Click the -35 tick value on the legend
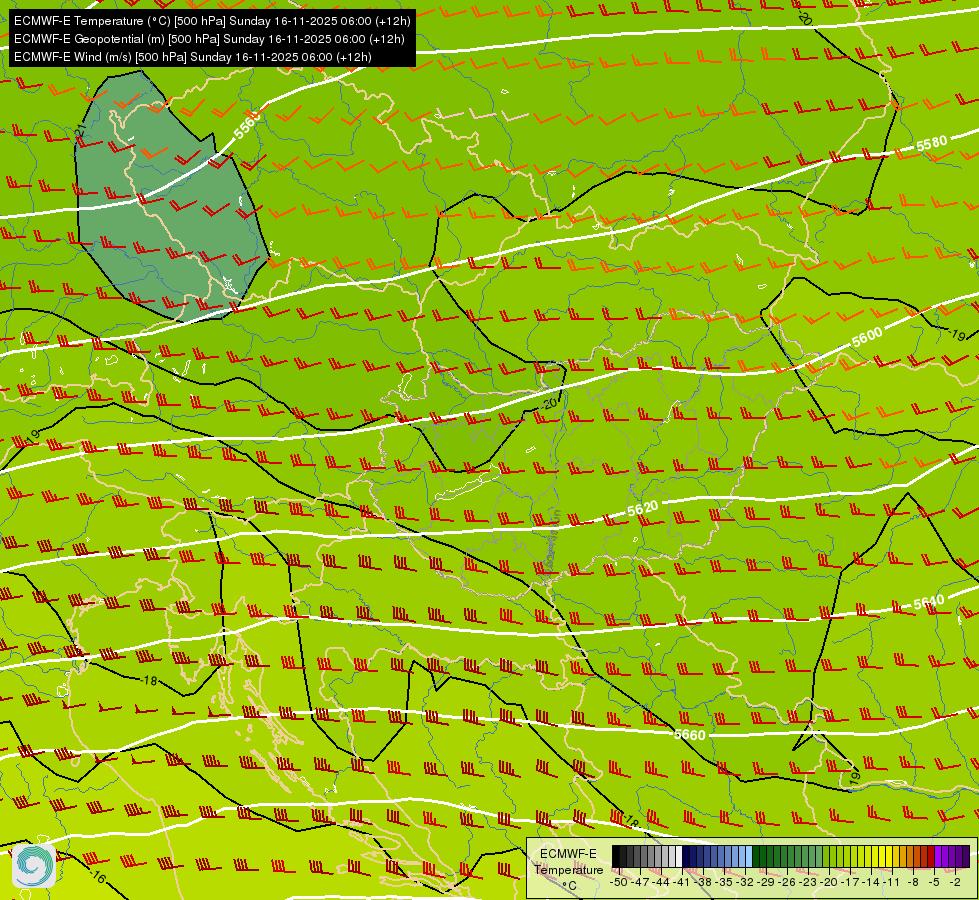979x900 pixels. (724, 882)
